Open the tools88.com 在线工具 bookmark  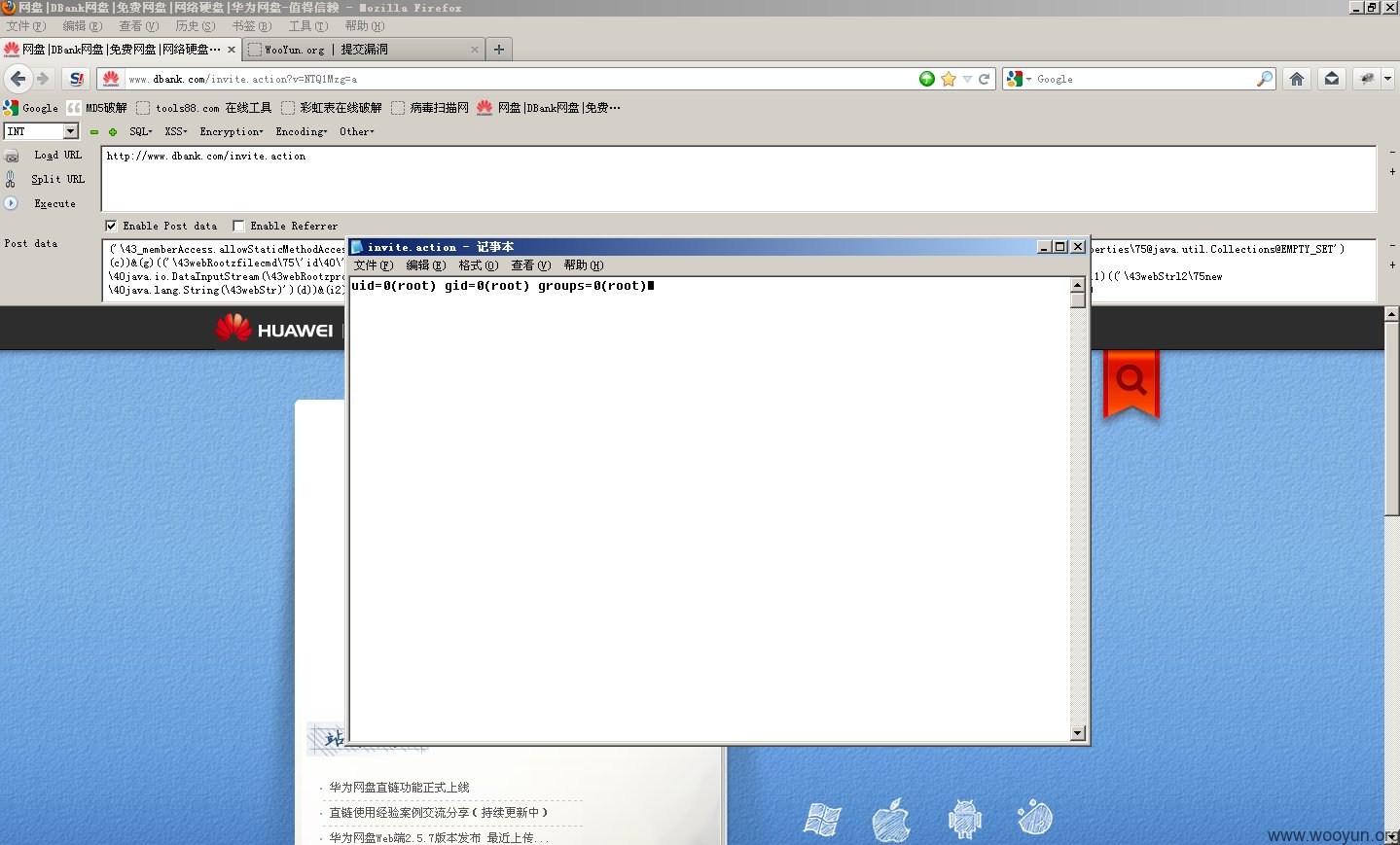point(204,108)
